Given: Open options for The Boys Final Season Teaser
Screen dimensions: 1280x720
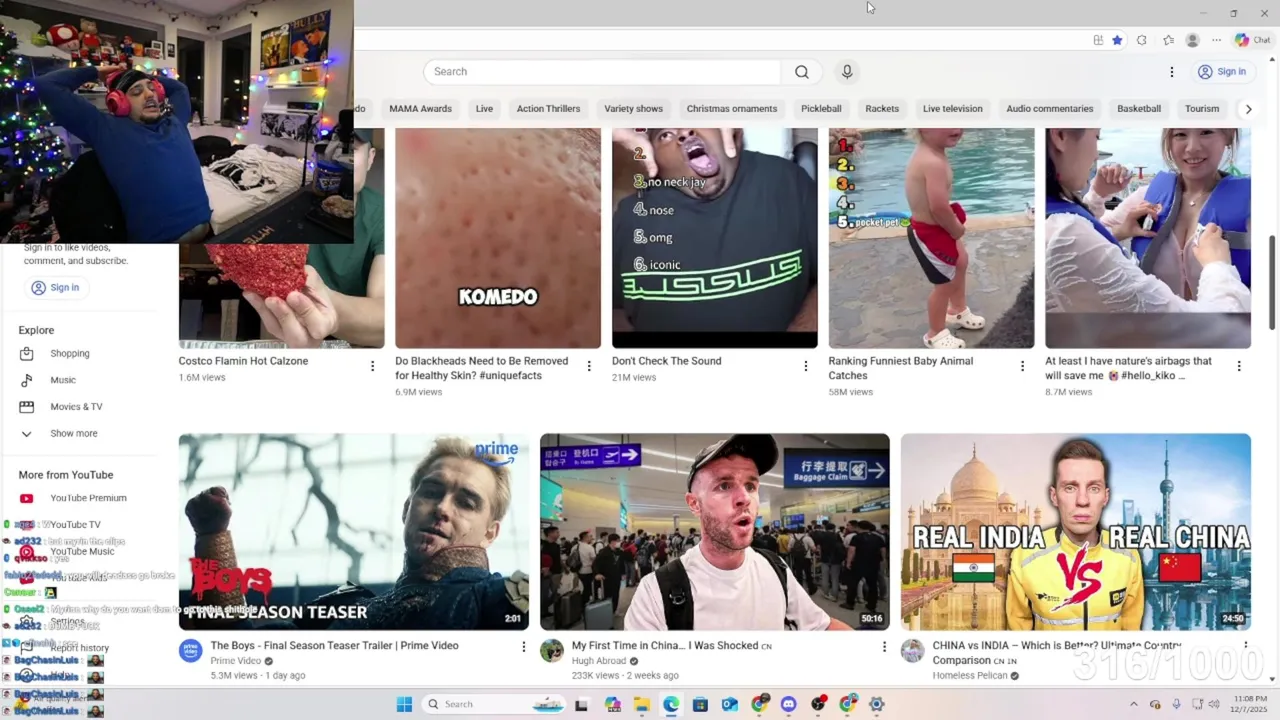Looking at the screenshot, I should click(x=523, y=647).
